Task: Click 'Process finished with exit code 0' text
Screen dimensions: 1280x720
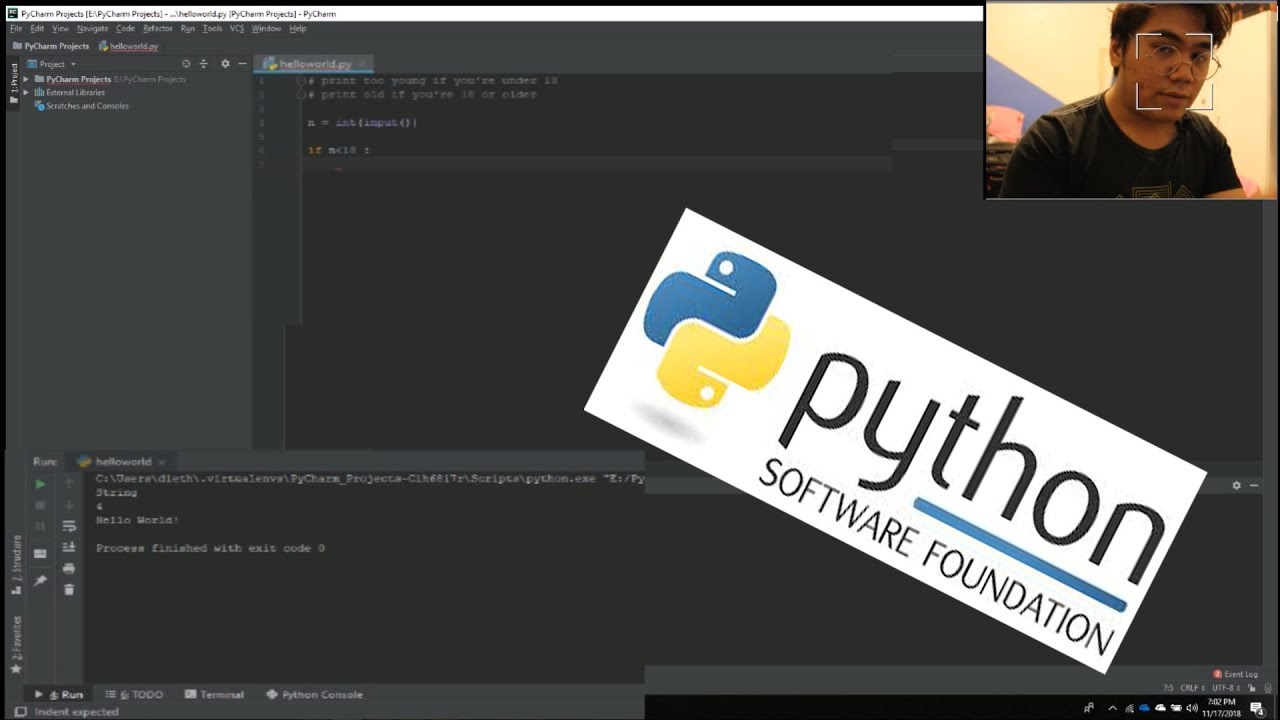Action: pos(210,548)
